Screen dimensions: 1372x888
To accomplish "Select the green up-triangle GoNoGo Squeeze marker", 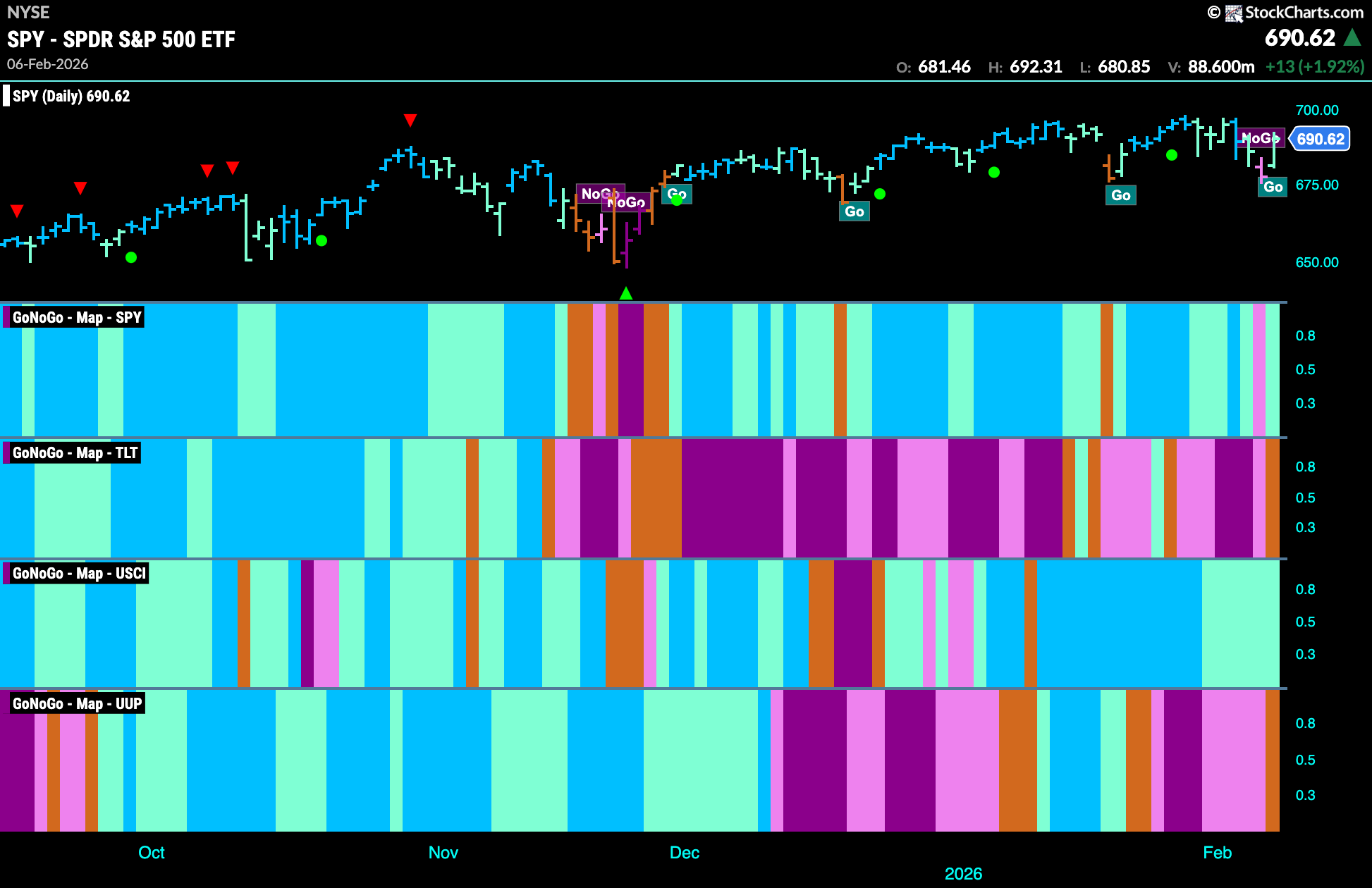I will pyautogui.click(x=626, y=292).
